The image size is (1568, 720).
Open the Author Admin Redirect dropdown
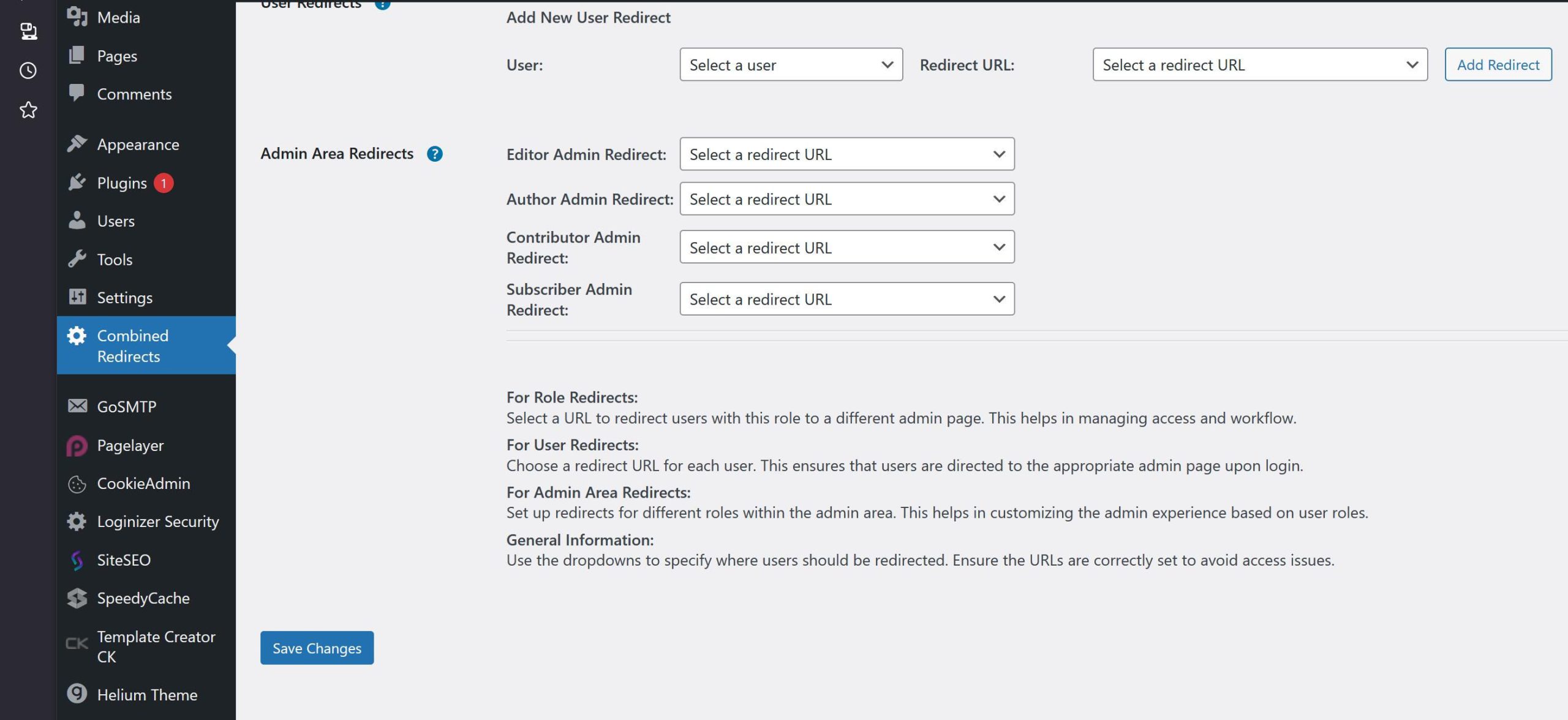847,199
